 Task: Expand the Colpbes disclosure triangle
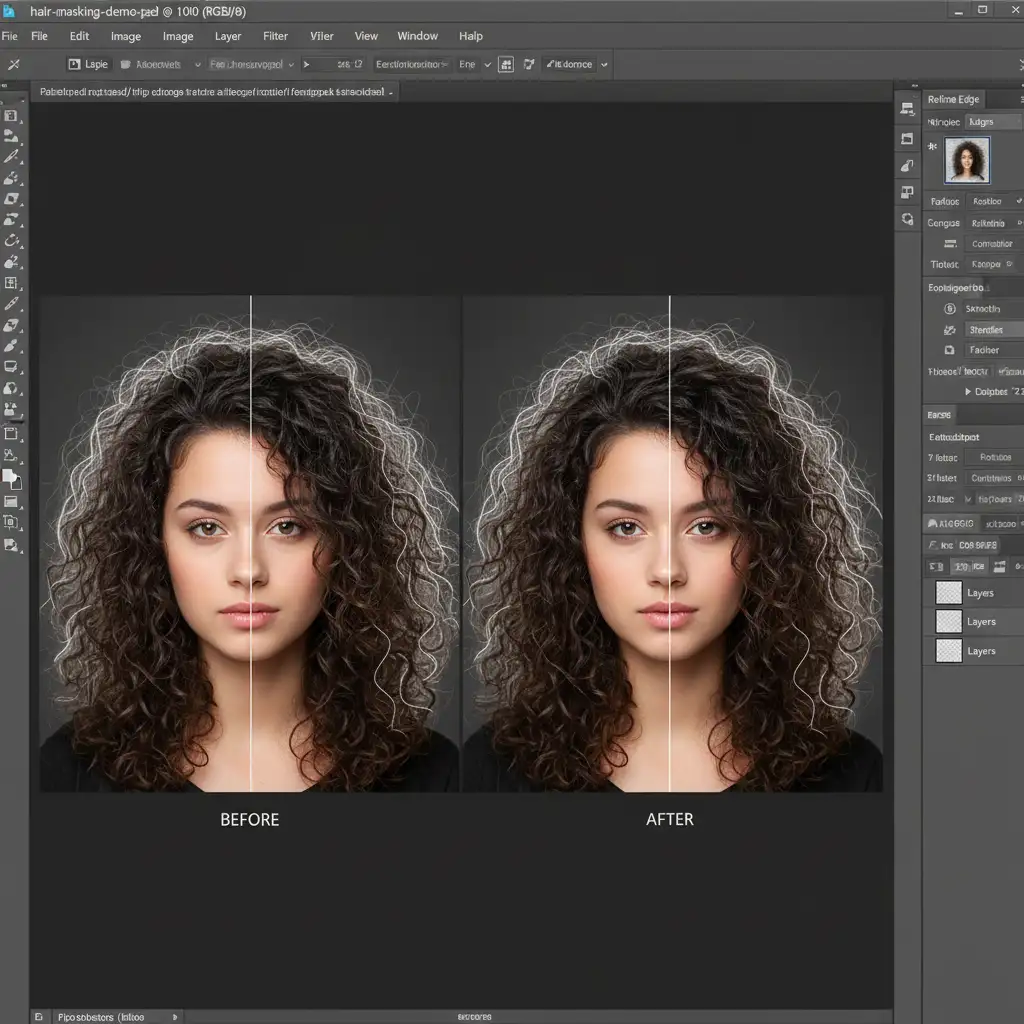tap(967, 392)
